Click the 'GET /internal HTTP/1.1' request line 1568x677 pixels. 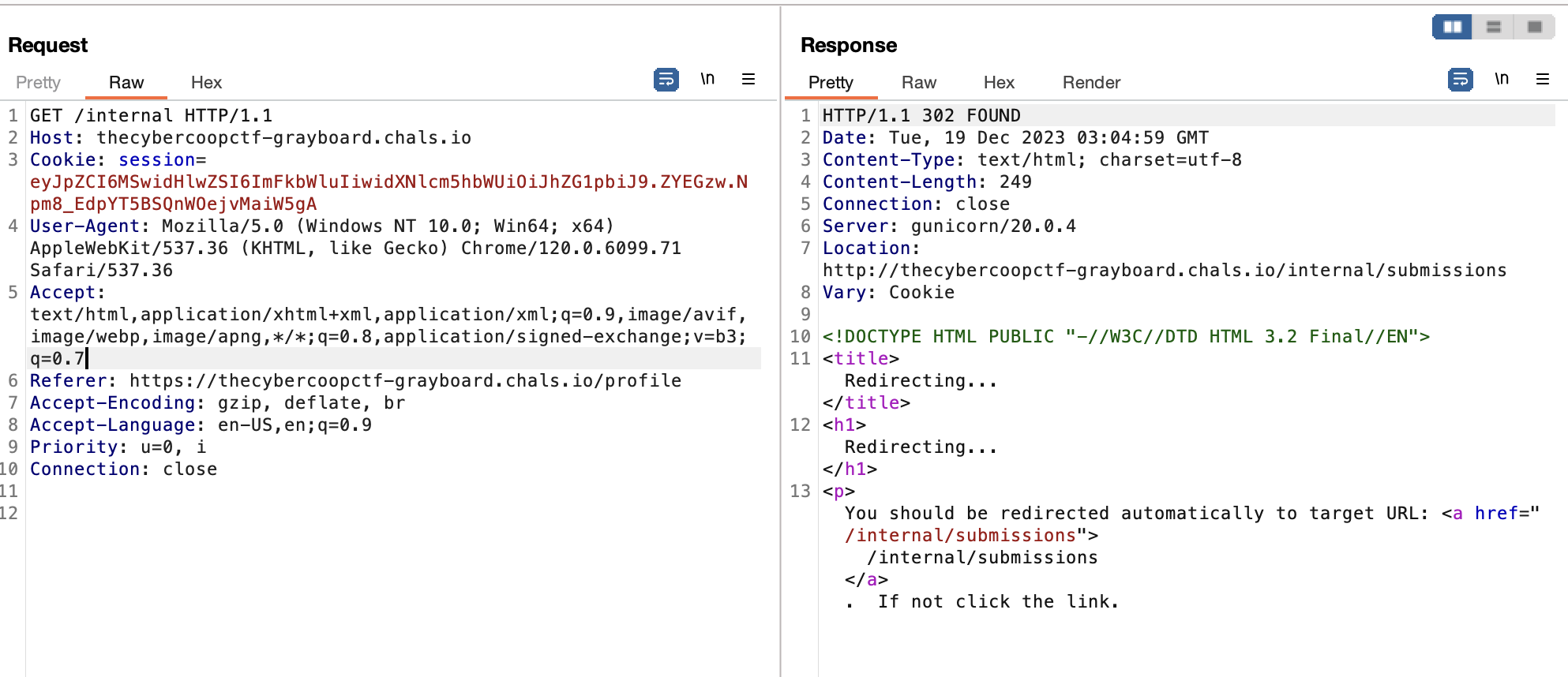coord(152,115)
